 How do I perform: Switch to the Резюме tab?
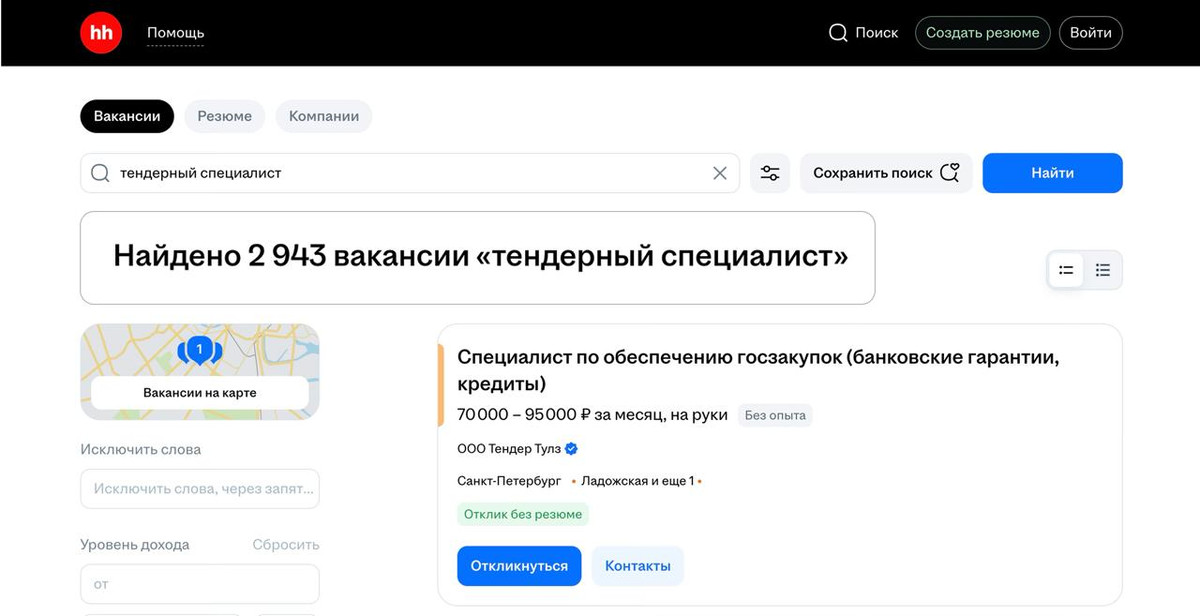click(225, 116)
